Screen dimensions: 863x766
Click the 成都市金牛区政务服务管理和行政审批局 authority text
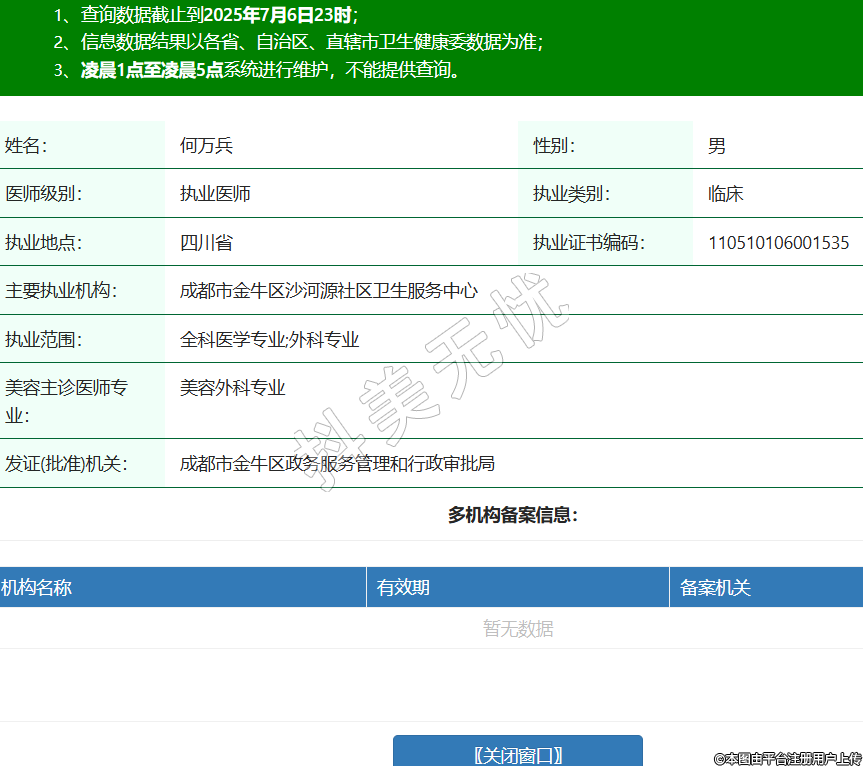[x=337, y=464]
